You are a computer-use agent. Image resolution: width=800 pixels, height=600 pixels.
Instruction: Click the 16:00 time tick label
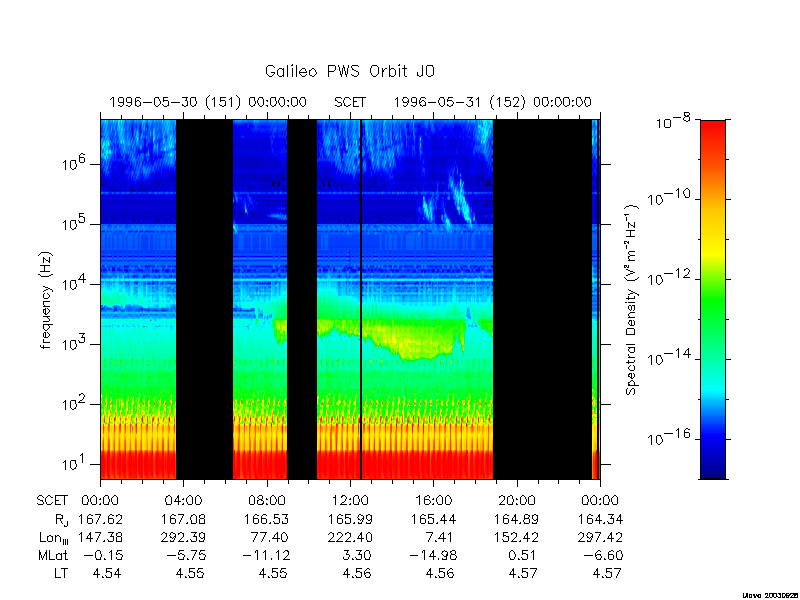(x=433, y=501)
